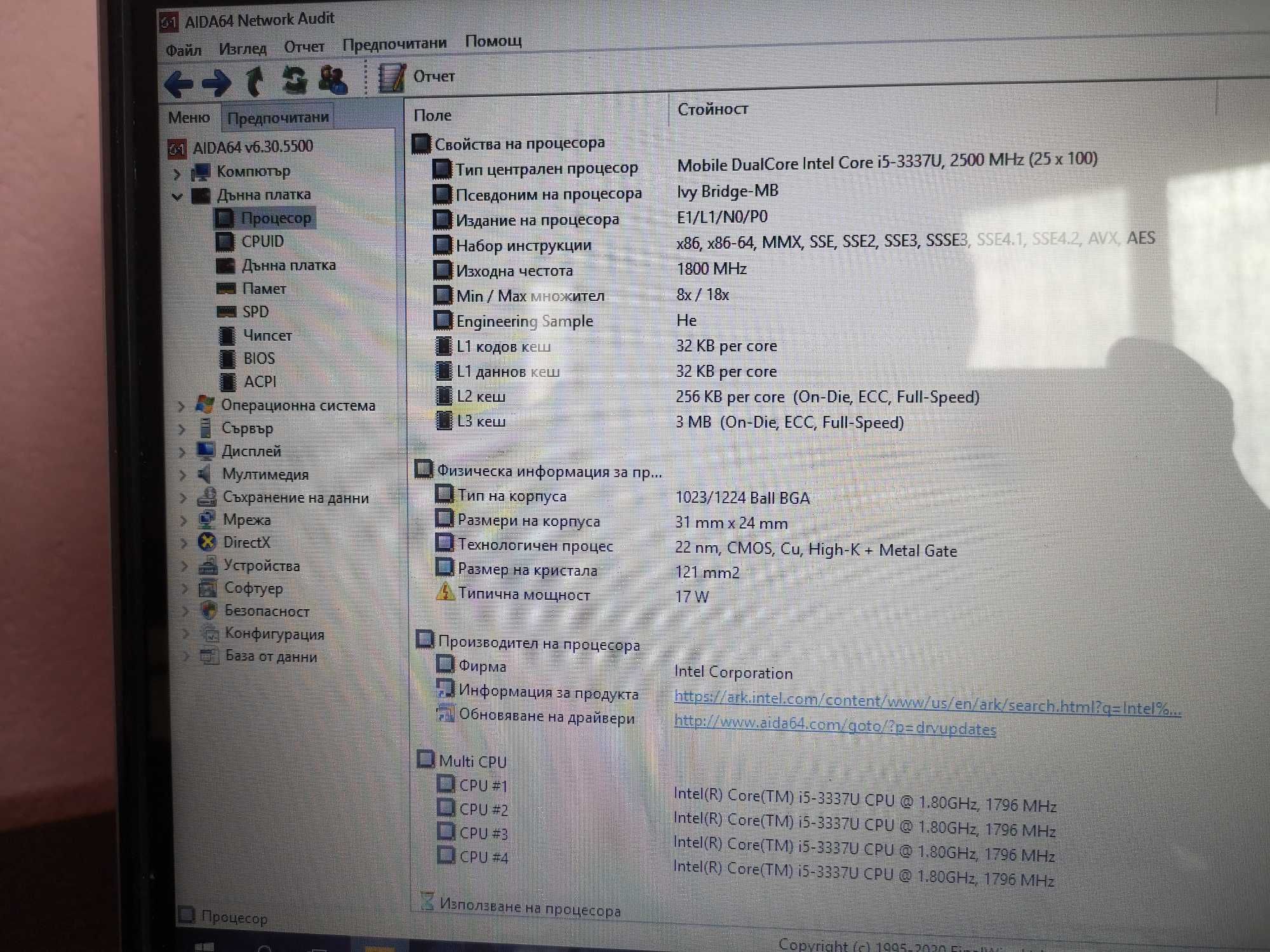Expand the Компютър tree node
This screenshot has height=952, width=1270.
177,173
